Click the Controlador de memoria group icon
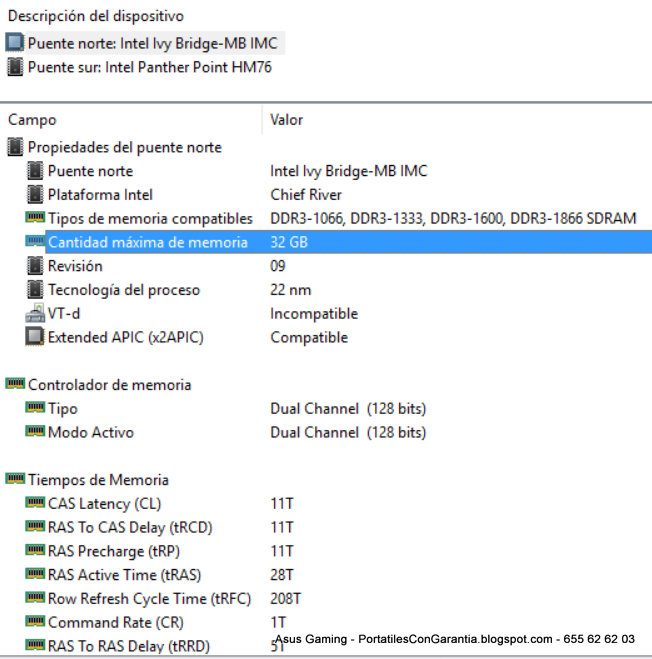 click(15, 384)
